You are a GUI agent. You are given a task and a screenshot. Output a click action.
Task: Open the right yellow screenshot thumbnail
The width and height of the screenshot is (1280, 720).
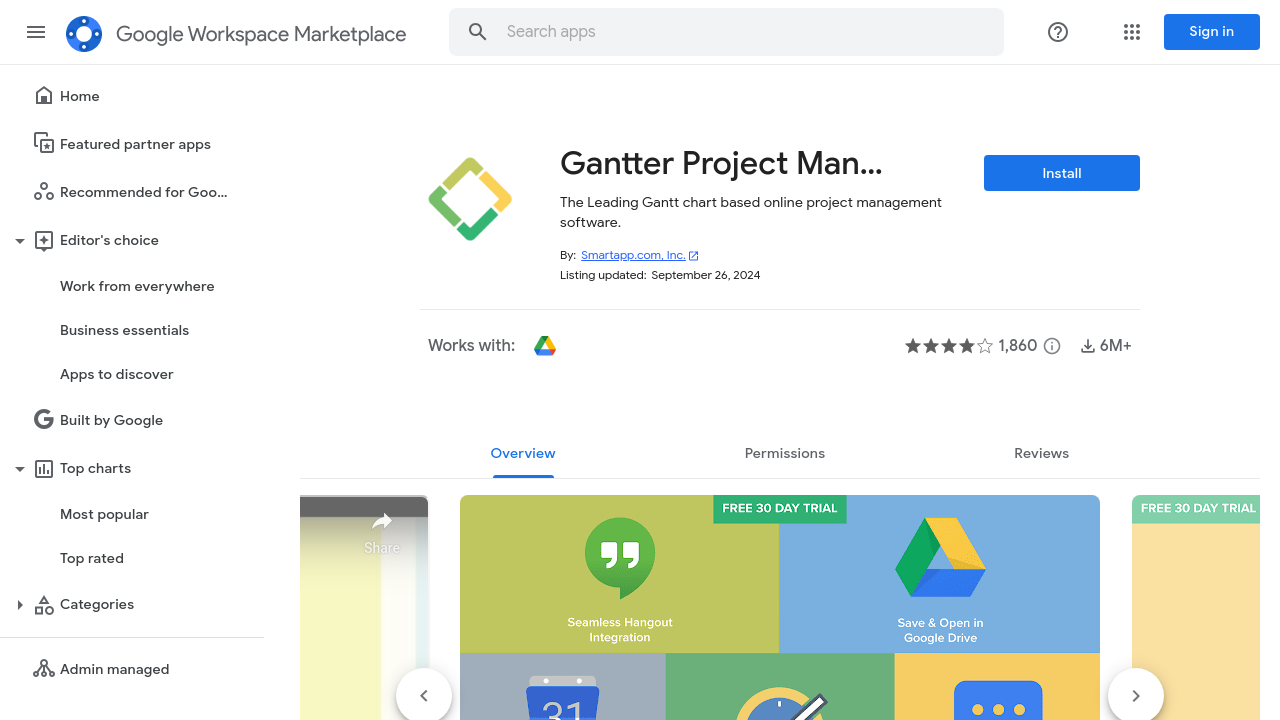pyautogui.click(x=1196, y=608)
